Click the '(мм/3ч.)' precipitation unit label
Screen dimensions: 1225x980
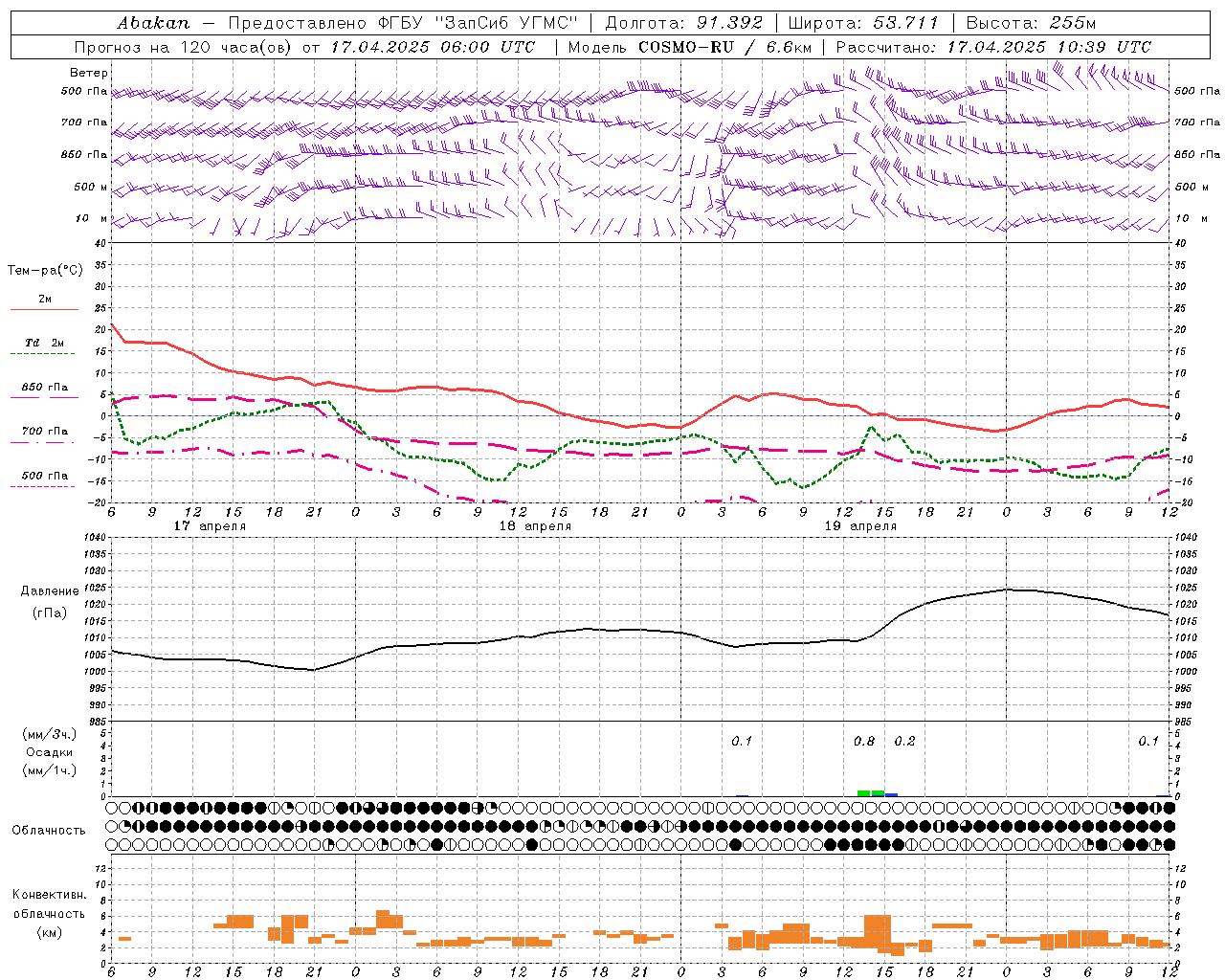[x=50, y=734]
